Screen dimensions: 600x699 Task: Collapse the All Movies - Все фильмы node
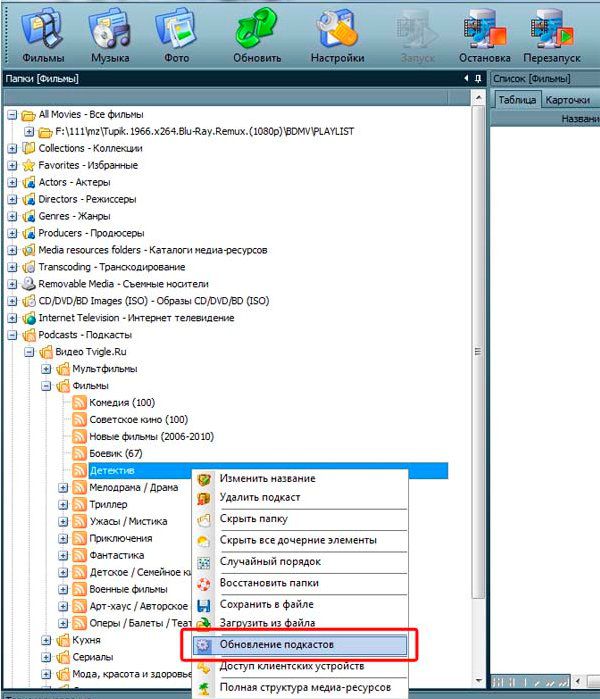pyautogui.click(x=12, y=114)
